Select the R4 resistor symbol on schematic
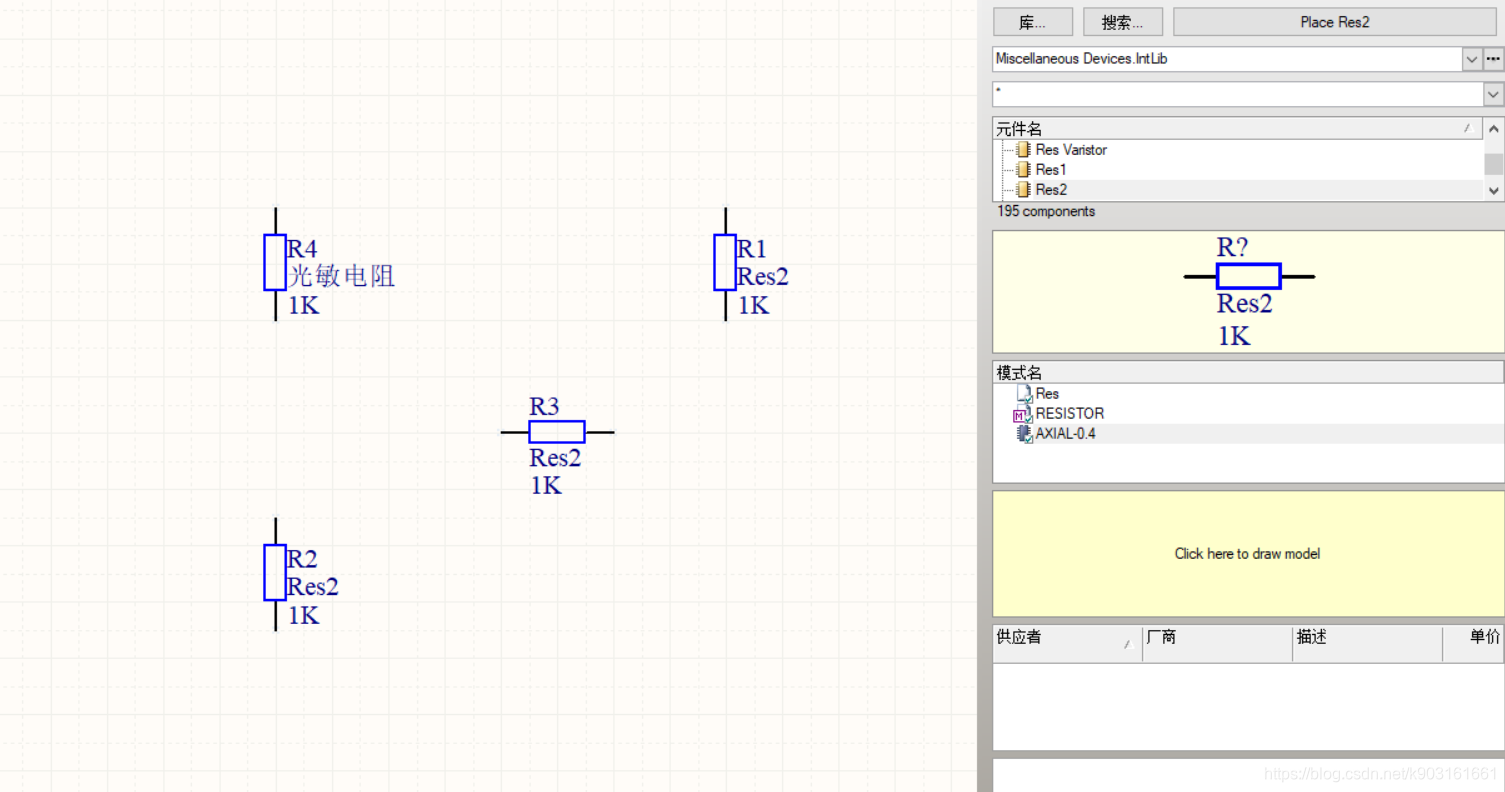 275,263
